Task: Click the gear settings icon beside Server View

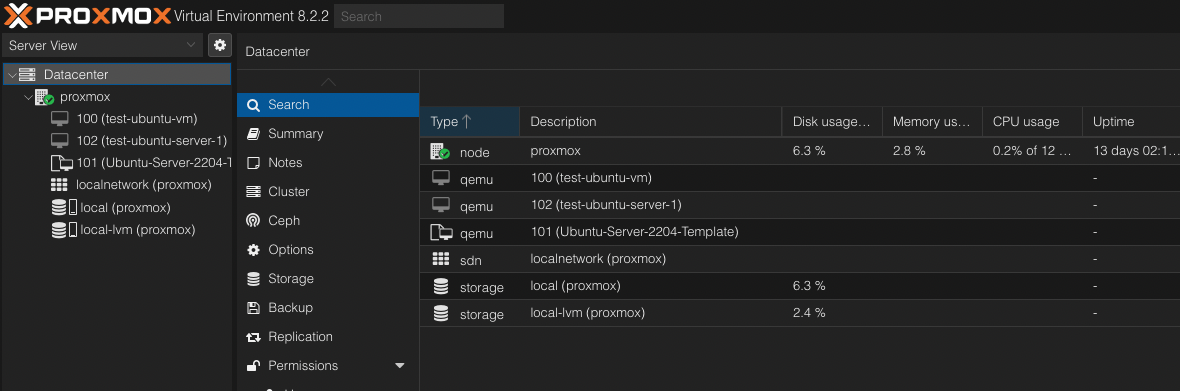Action: pos(220,45)
